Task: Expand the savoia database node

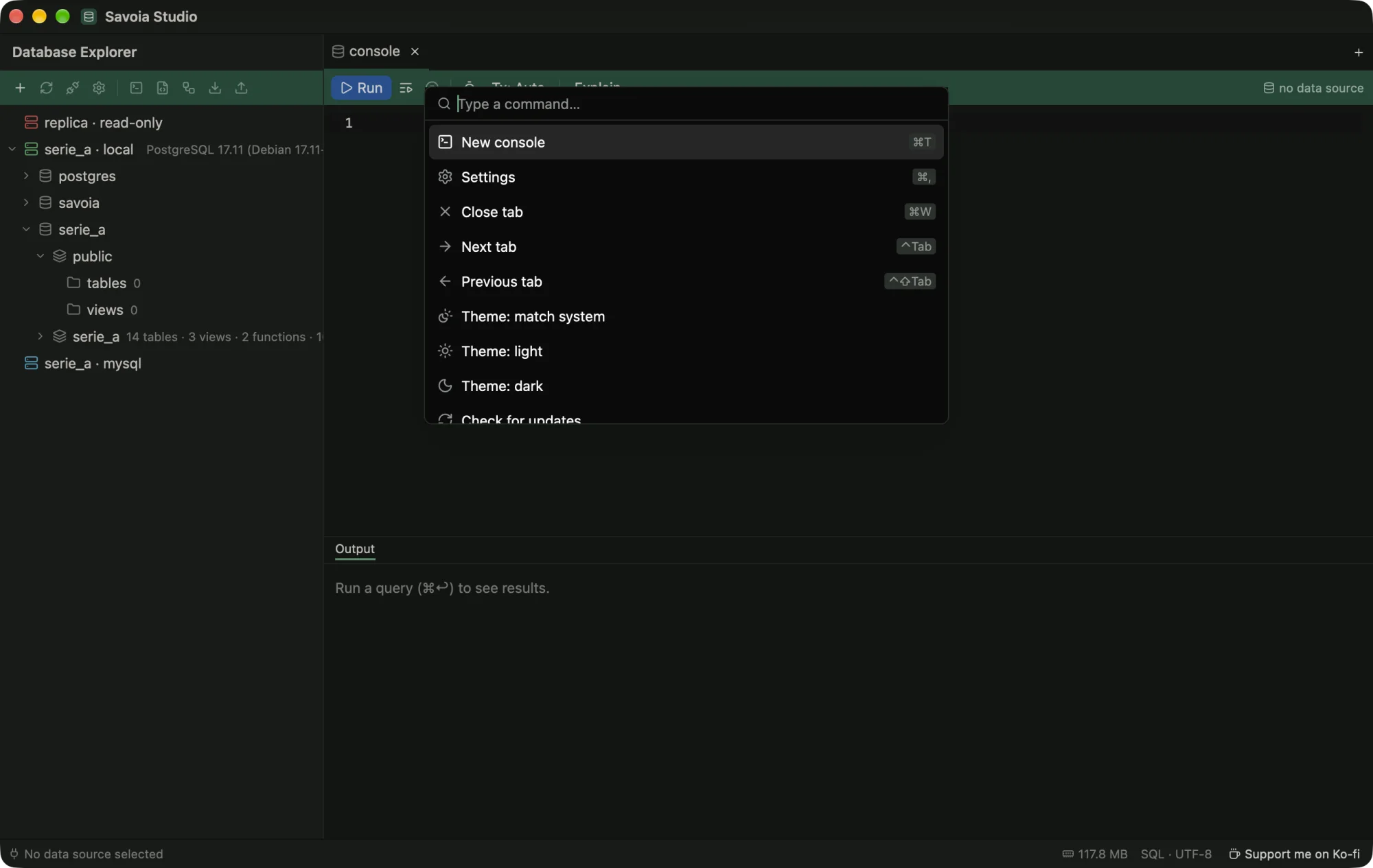Action: click(26, 202)
